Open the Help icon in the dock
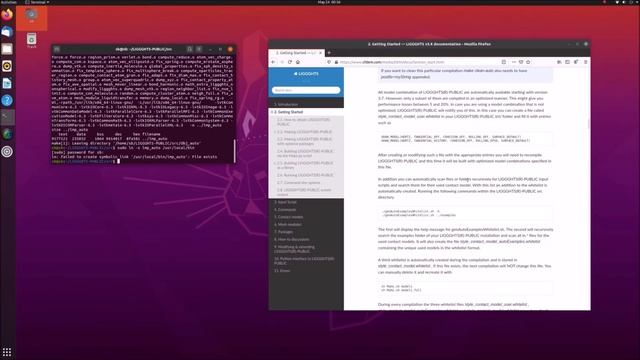The width and height of the screenshot is (640, 360). [x=7, y=100]
